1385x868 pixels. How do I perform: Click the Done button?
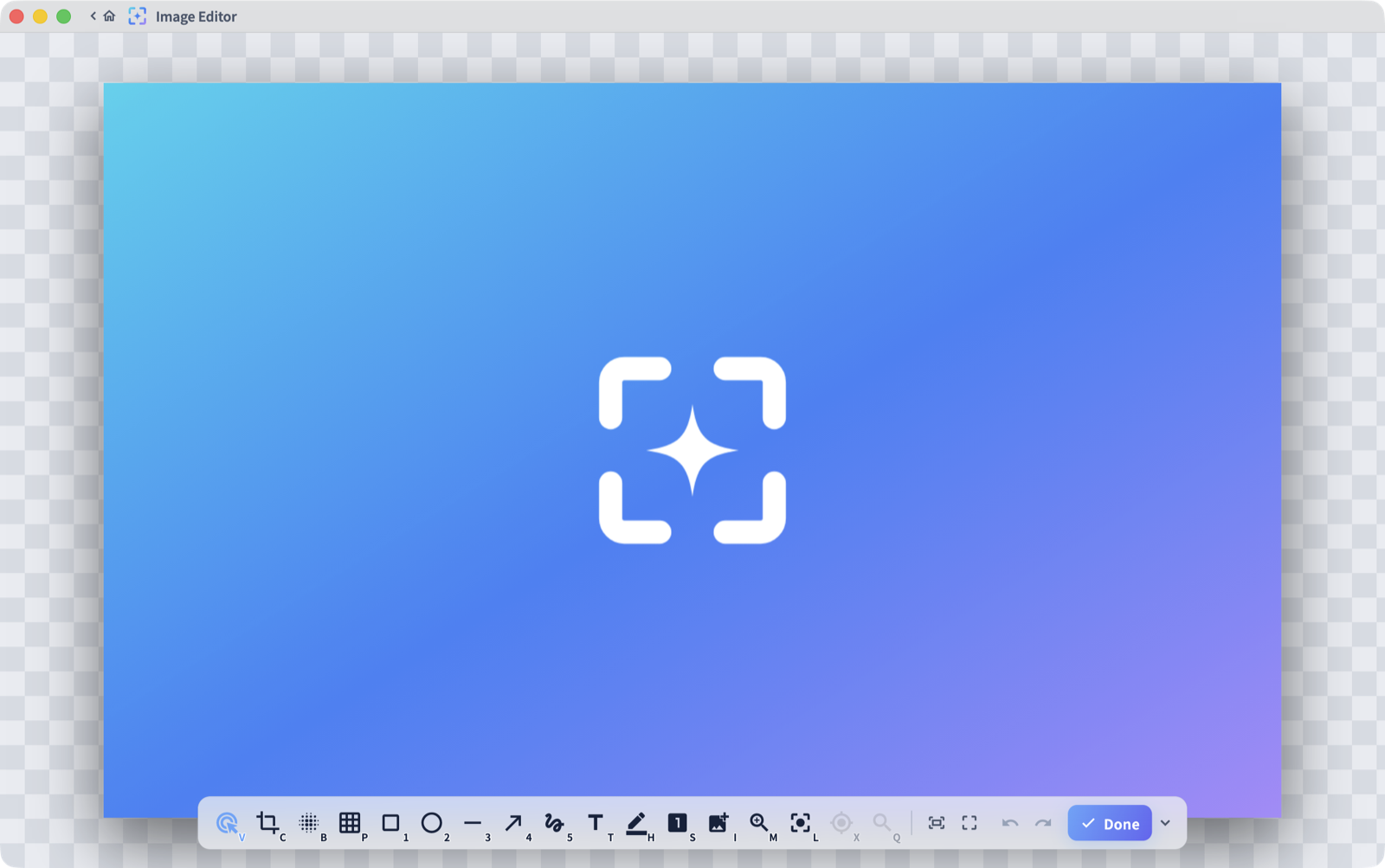1110,824
